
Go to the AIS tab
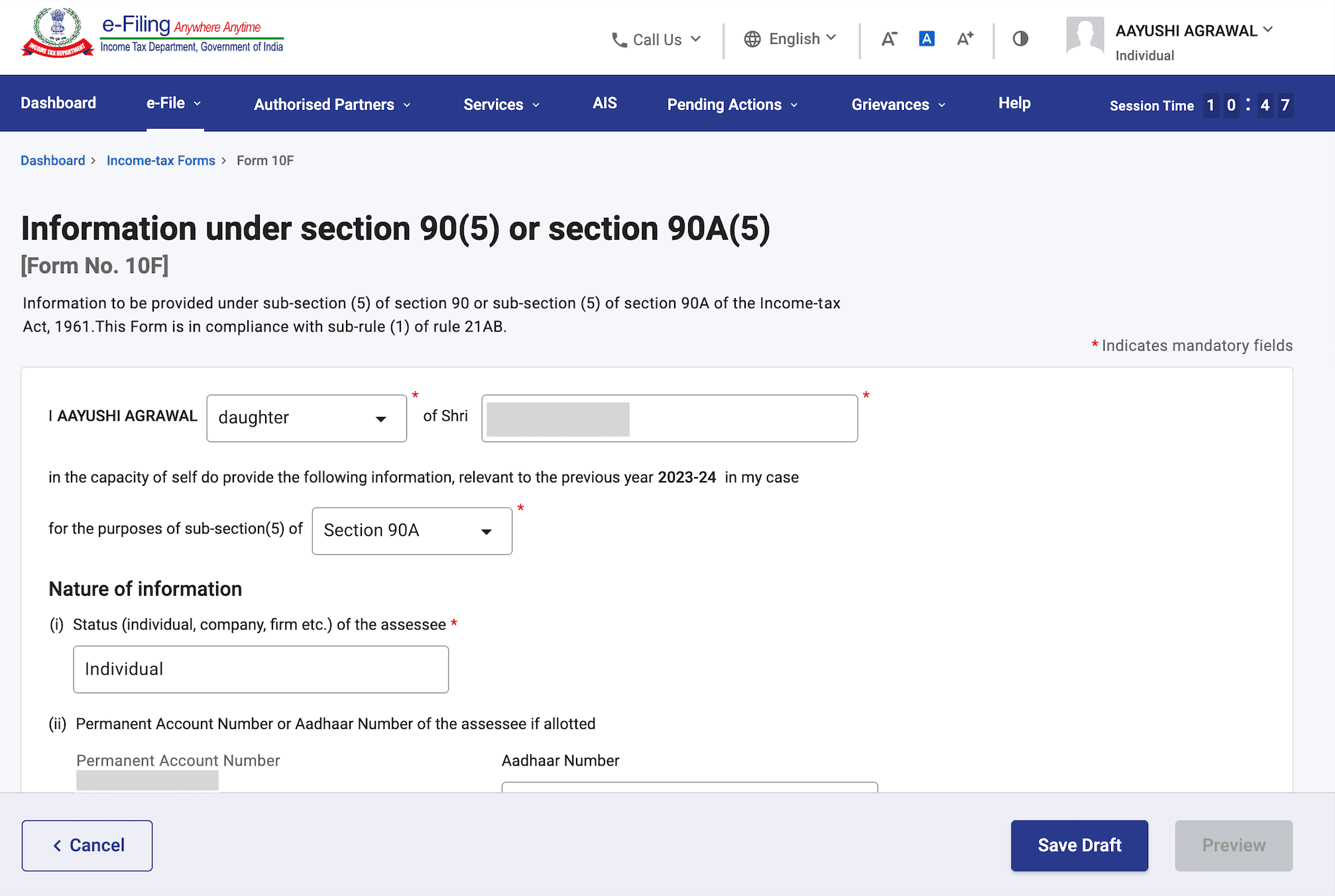coord(605,103)
